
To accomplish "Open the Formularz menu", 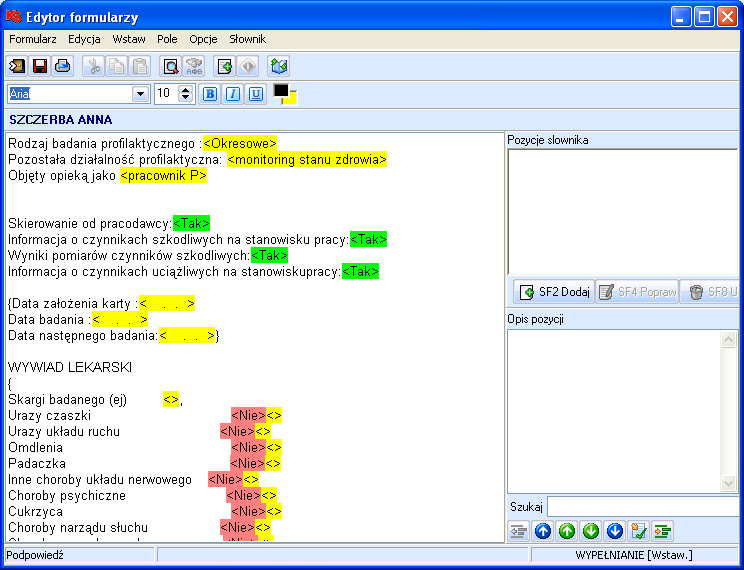I will (x=33, y=39).
